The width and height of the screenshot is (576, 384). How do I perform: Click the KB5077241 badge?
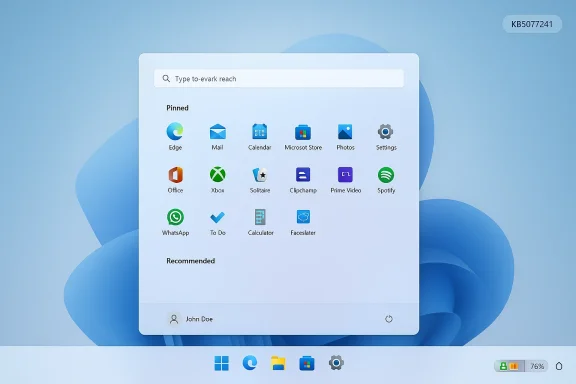532,24
